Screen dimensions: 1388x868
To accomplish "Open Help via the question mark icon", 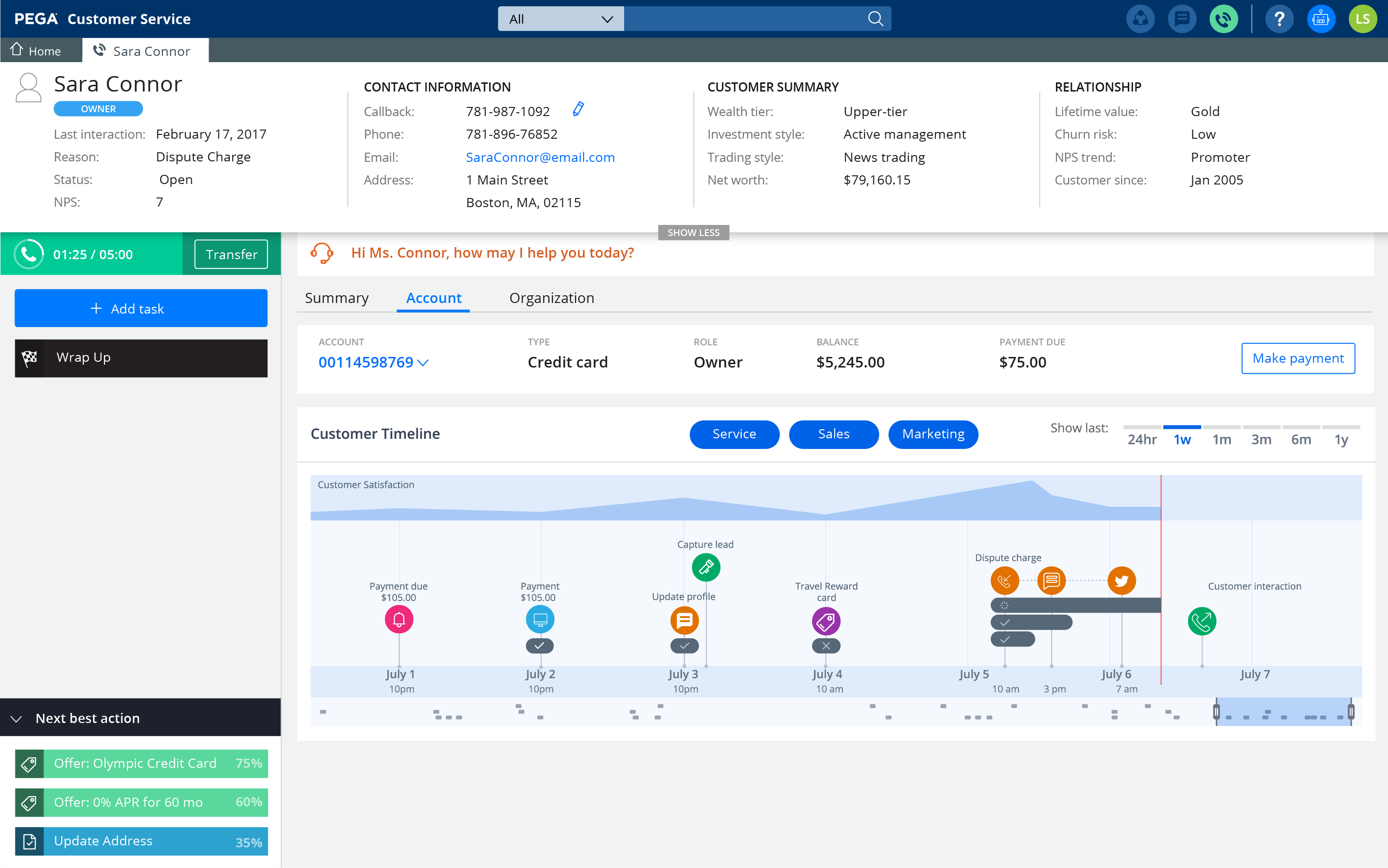I will (1280, 18).
